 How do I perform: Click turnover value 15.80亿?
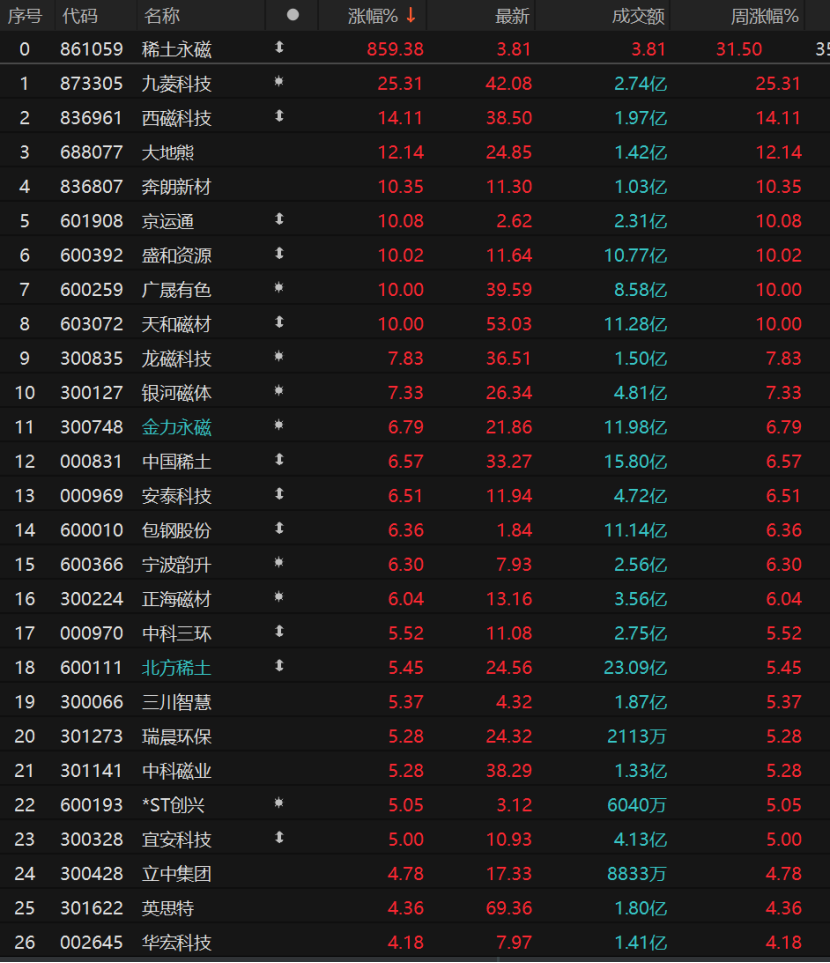point(635,462)
